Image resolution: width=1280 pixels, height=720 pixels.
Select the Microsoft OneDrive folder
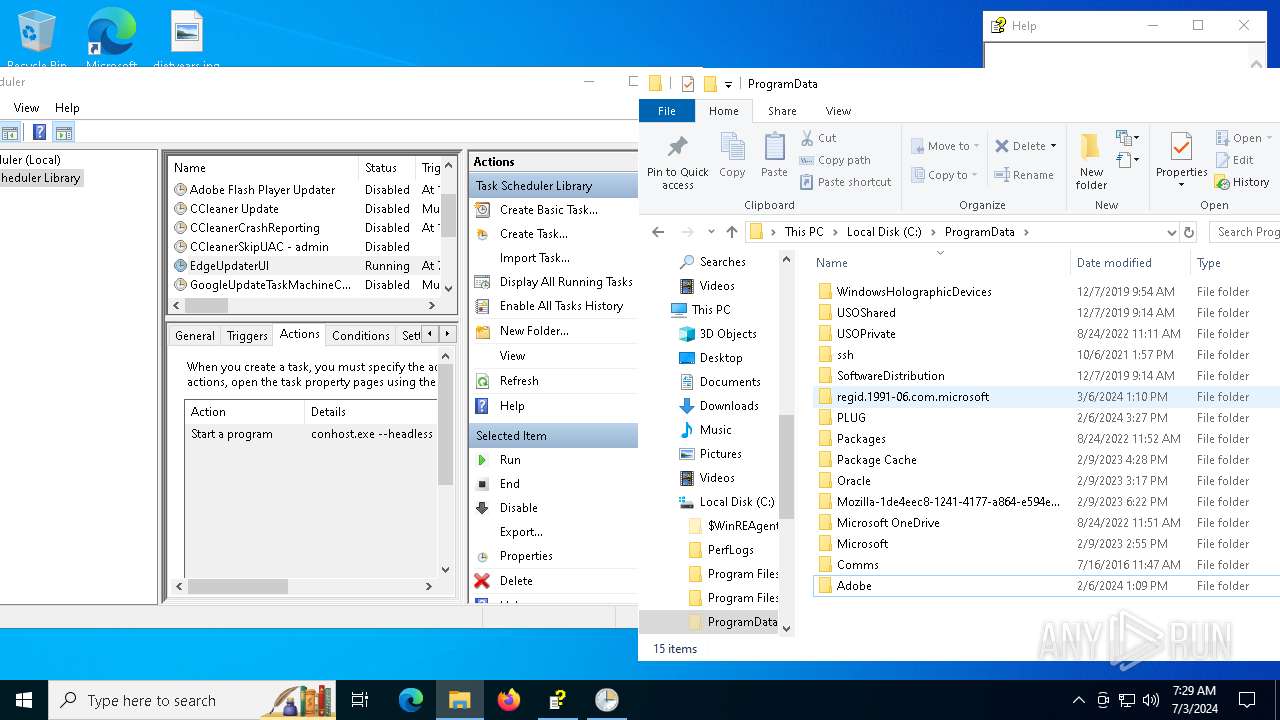888,523
